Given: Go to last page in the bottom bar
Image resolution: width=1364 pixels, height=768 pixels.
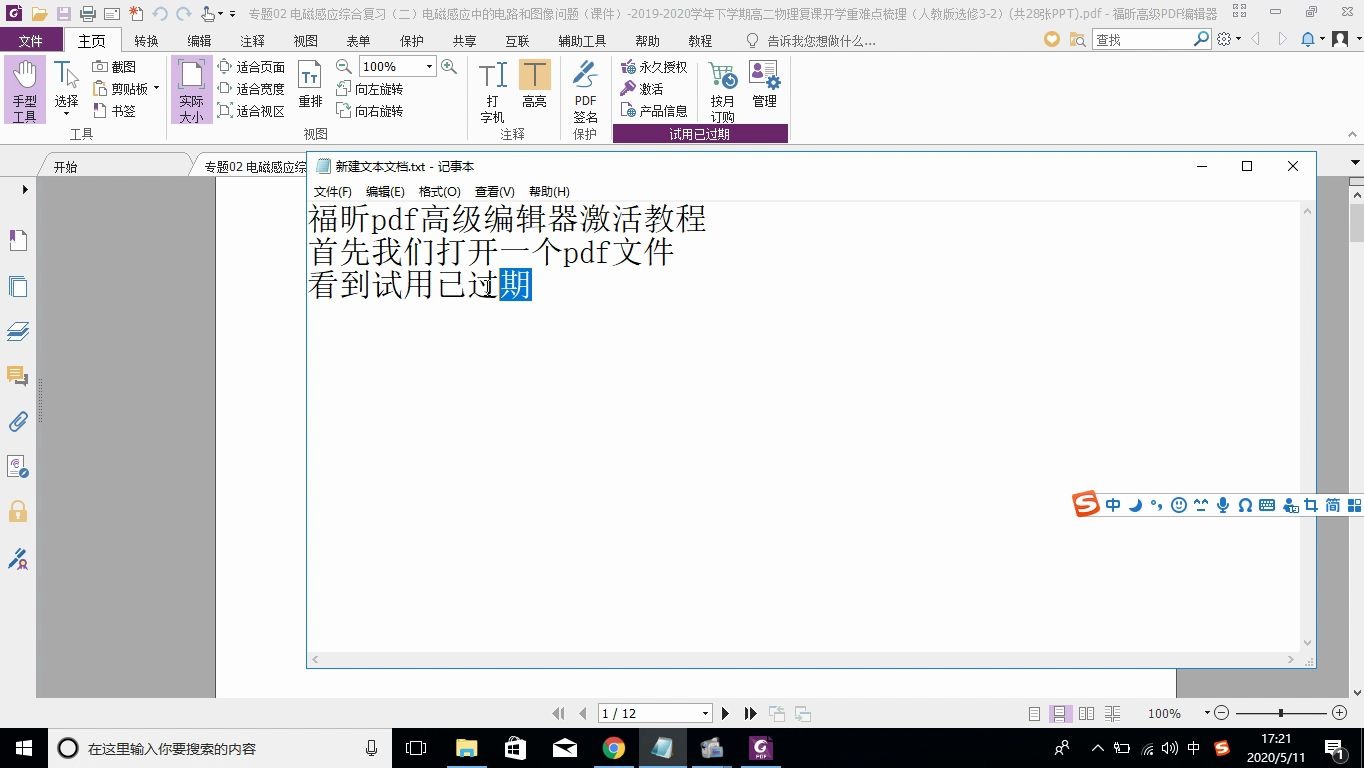Looking at the screenshot, I should pyautogui.click(x=751, y=713).
